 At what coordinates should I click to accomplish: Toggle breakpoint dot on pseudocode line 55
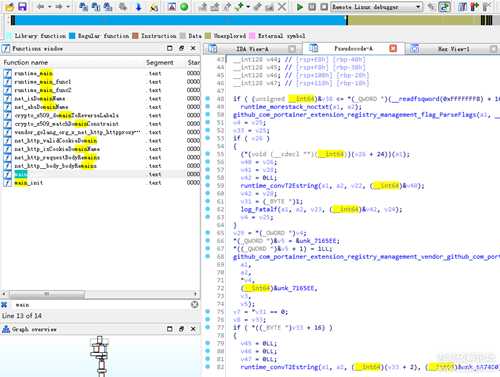pos(208,154)
